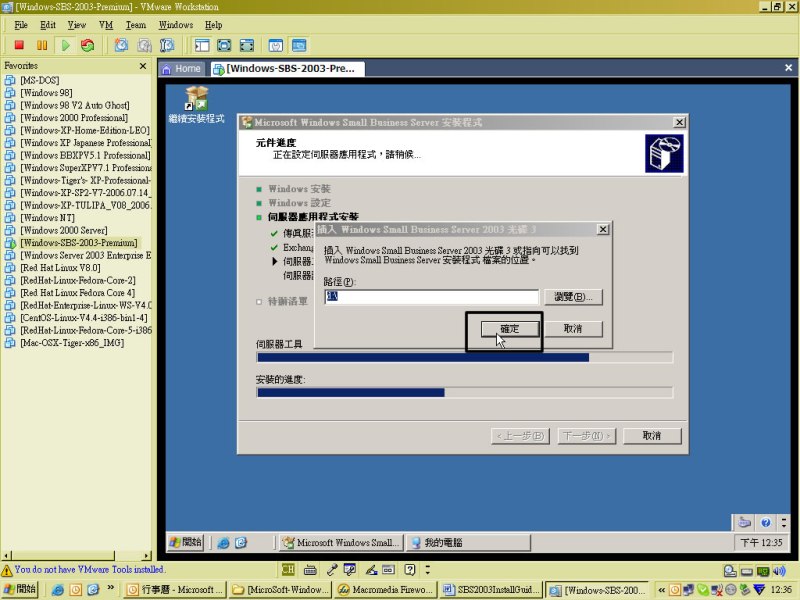Viewport: 800px width, 600px height.
Task: Close the current VM tab
Action: click(788, 67)
